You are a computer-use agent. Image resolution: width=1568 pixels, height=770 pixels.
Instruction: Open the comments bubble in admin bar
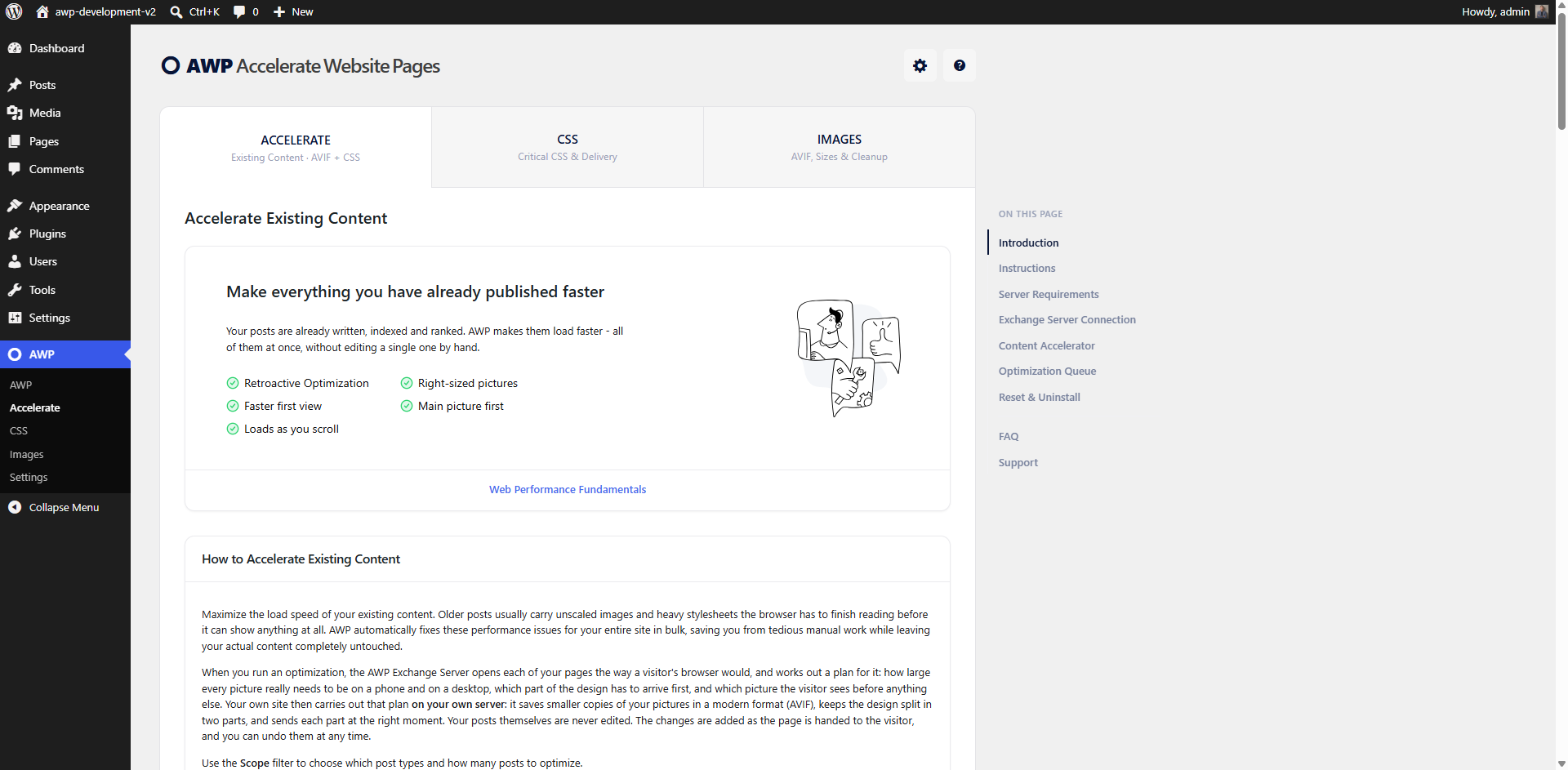pyautogui.click(x=239, y=11)
